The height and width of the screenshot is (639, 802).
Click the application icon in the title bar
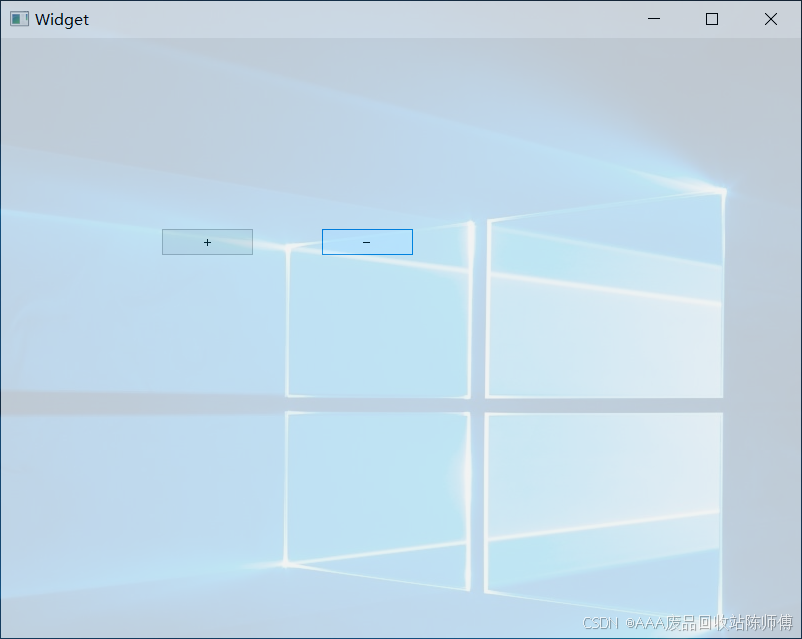point(19,19)
